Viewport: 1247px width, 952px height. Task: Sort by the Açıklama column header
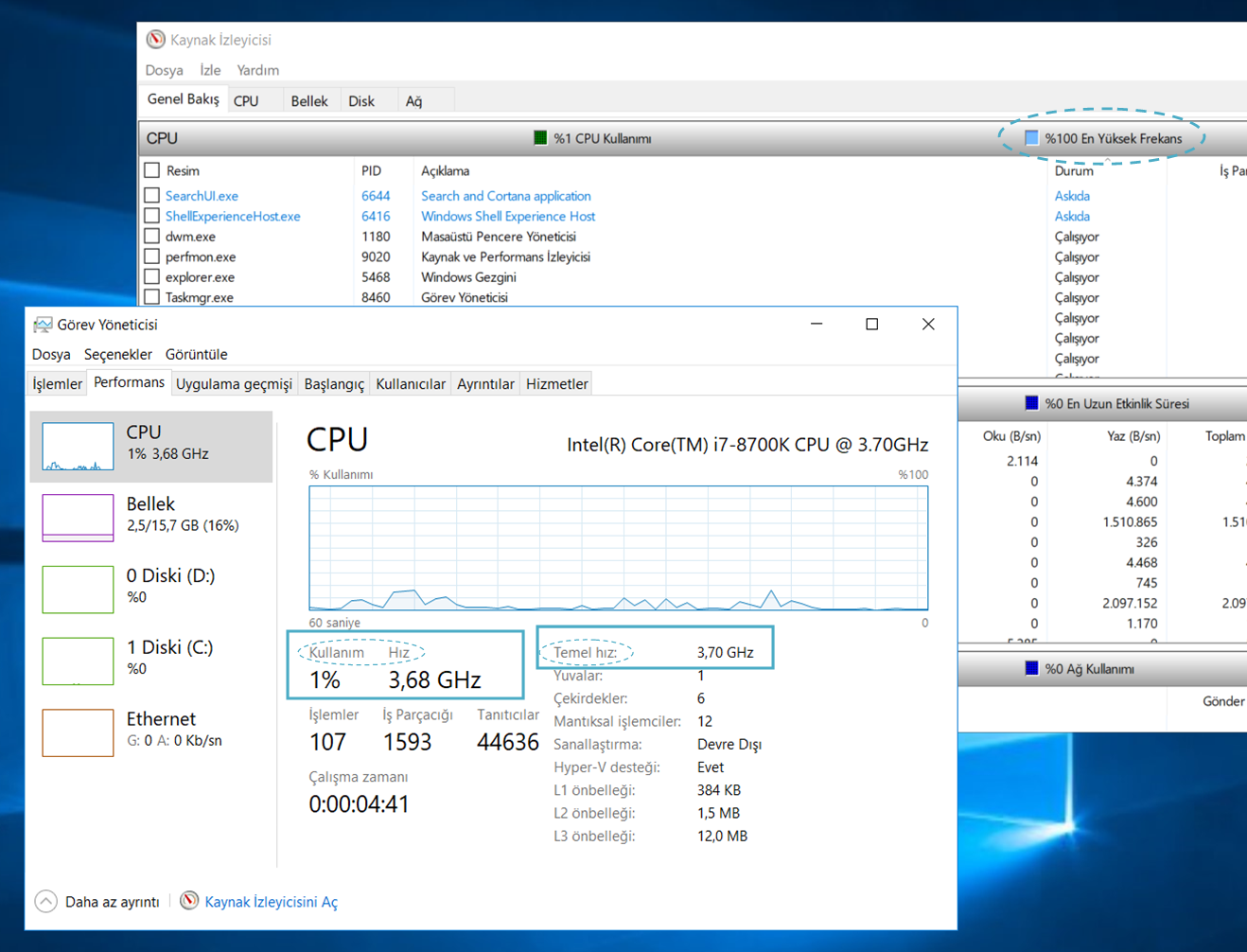coord(445,170)
